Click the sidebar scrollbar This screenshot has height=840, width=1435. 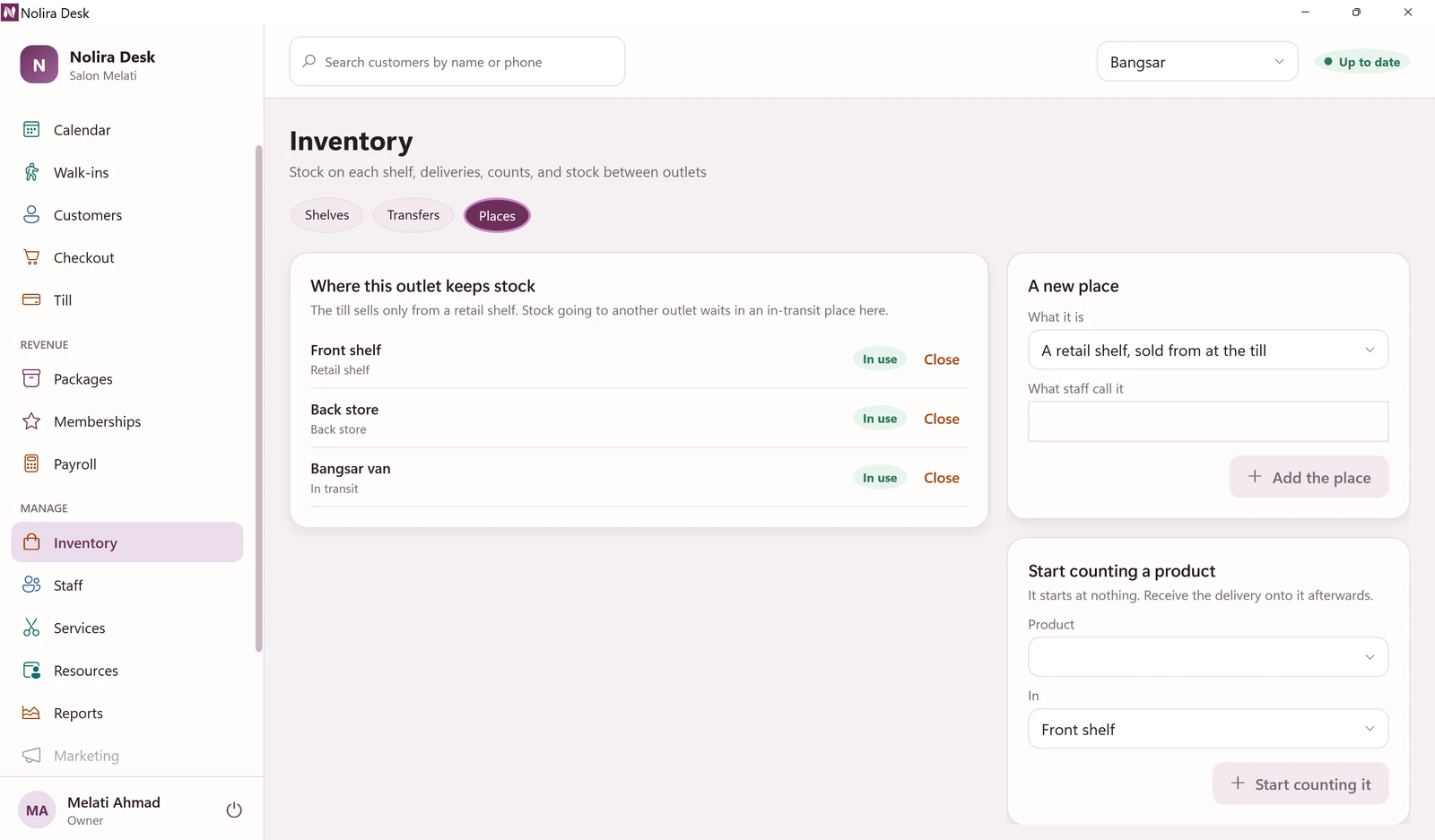tap(258, 399)
